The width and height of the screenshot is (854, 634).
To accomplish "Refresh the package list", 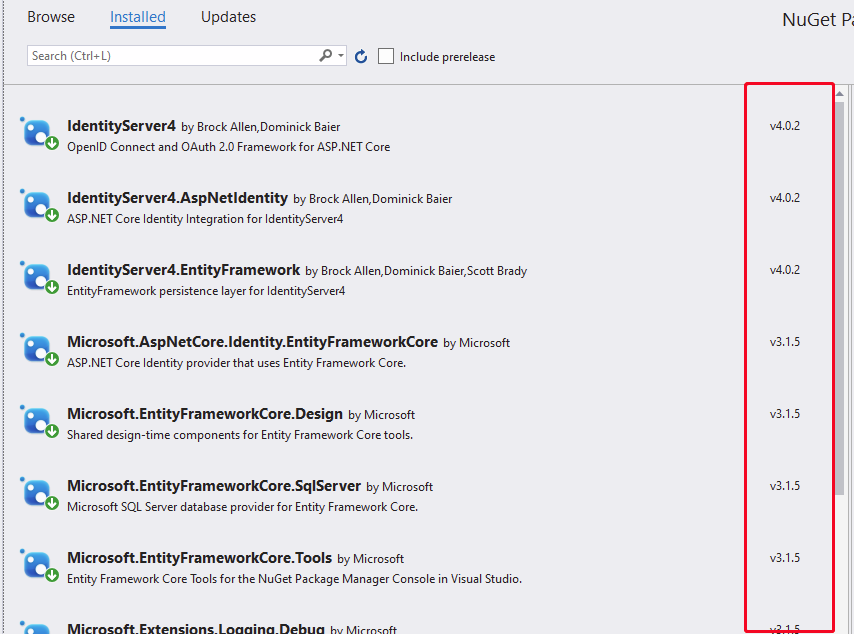I will (x=361, y=56).
